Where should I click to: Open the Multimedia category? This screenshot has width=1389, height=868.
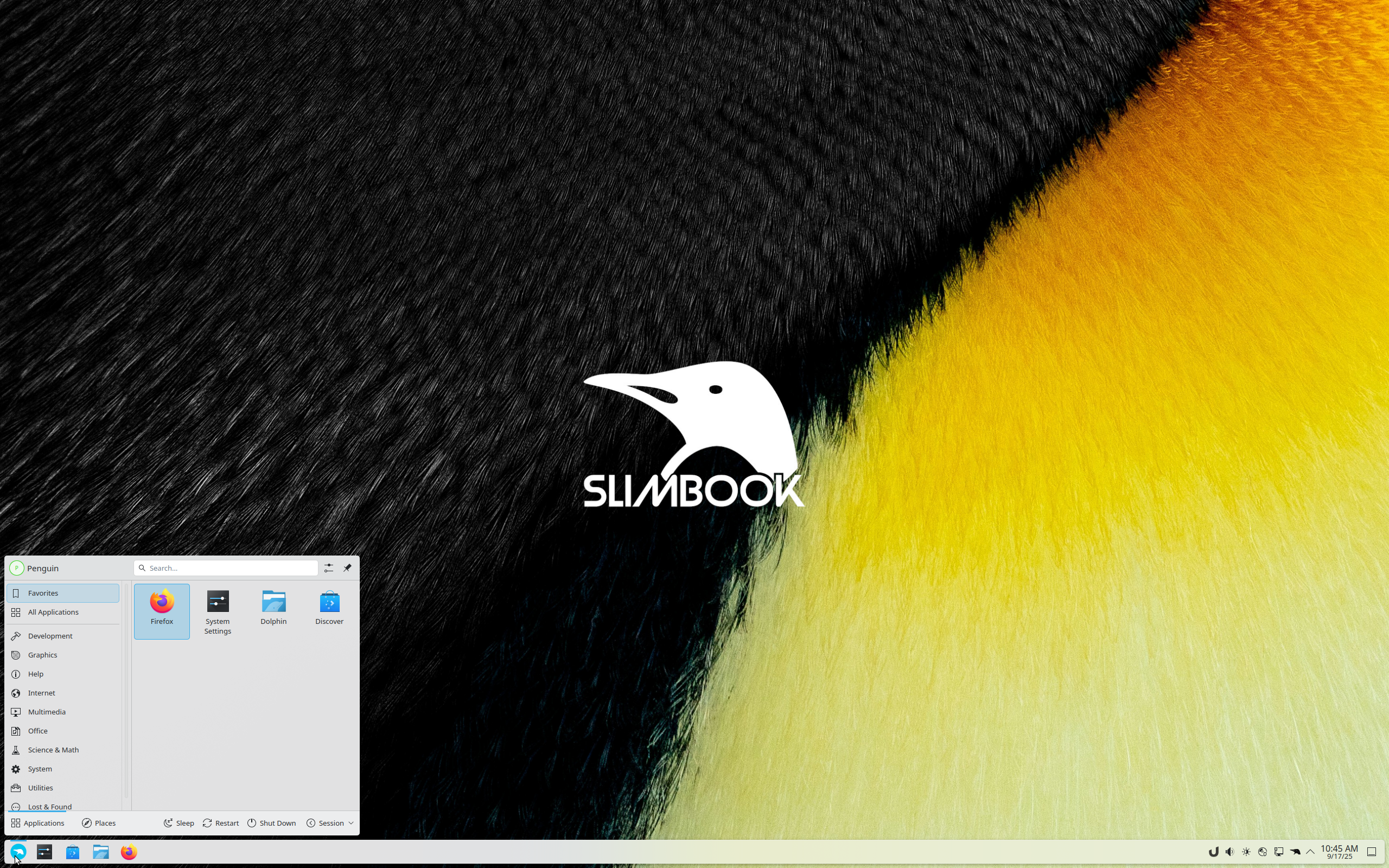(x=63, y=712)
